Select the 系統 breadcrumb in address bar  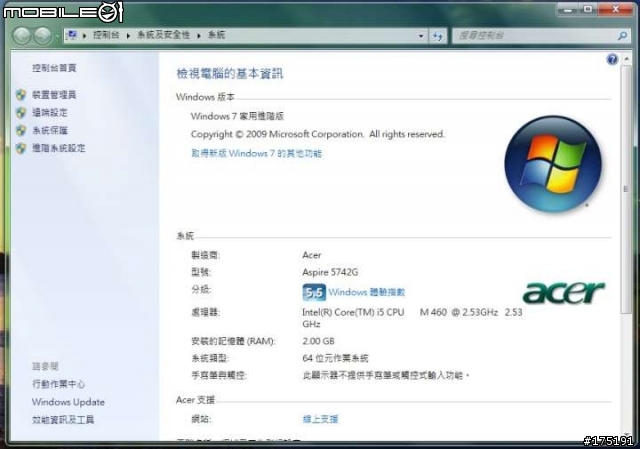pyautogui.click(x=216, y=35)
